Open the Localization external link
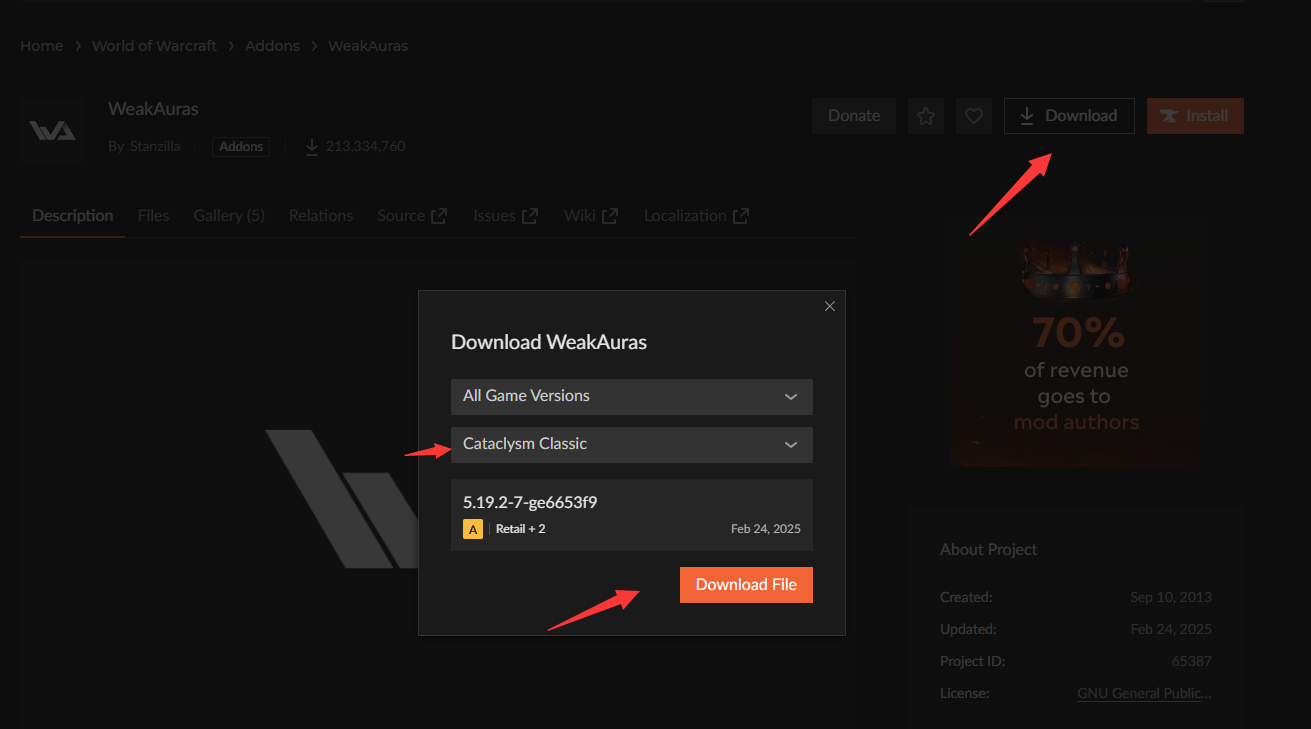1311x729 pixels. point(697,216)
